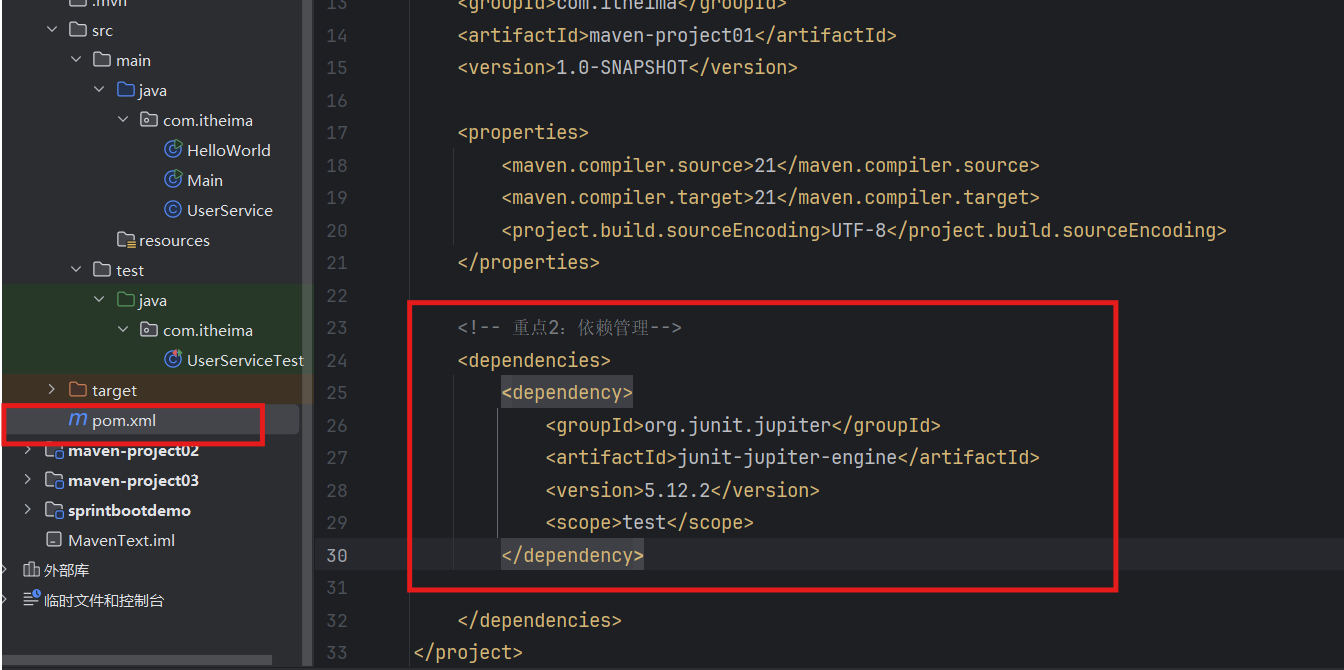Viewport: 1344px width, 670px height.
Task: Click line number 24 in the gutter
Action: point(337,360)
